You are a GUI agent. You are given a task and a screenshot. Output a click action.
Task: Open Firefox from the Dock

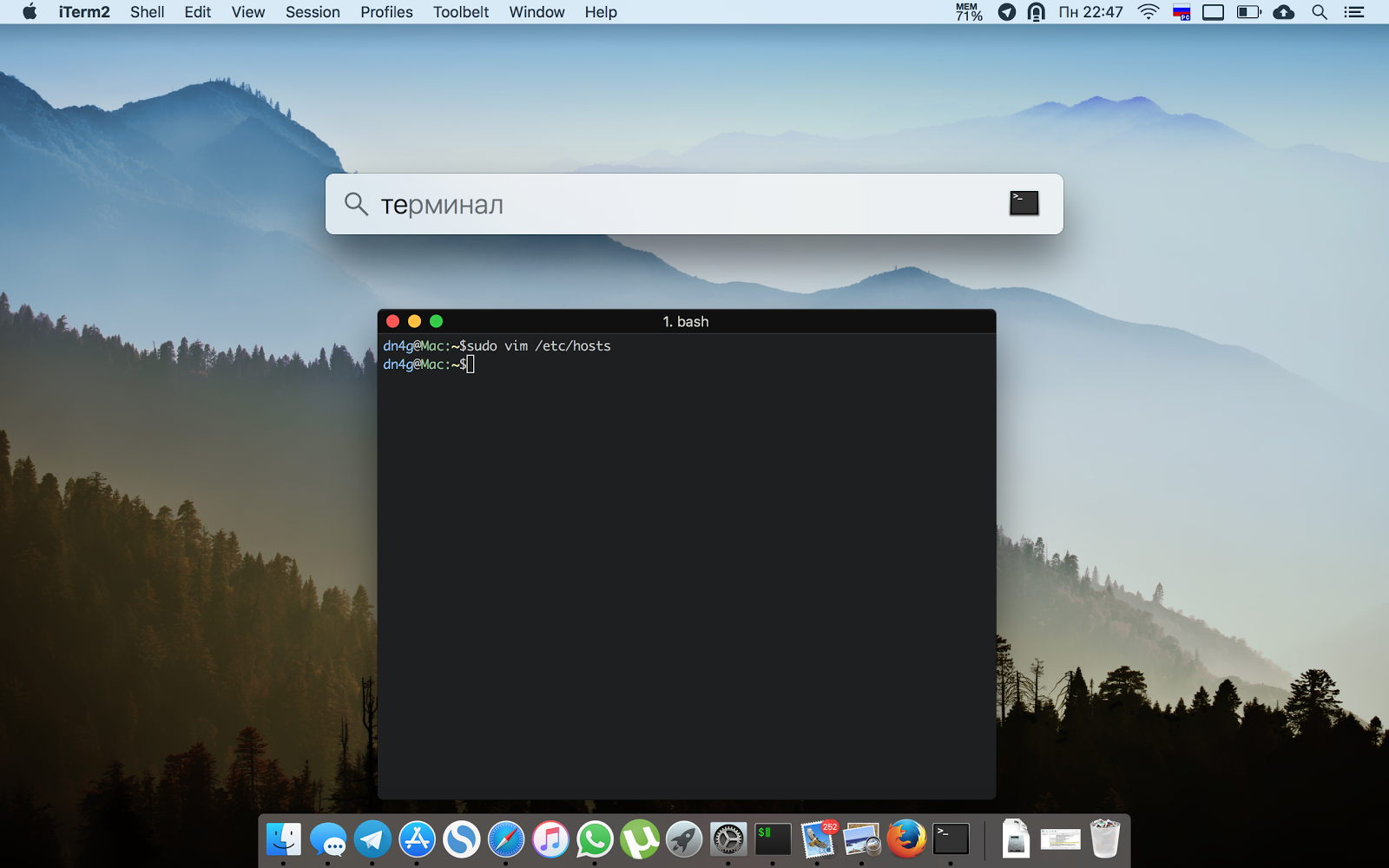906,839
